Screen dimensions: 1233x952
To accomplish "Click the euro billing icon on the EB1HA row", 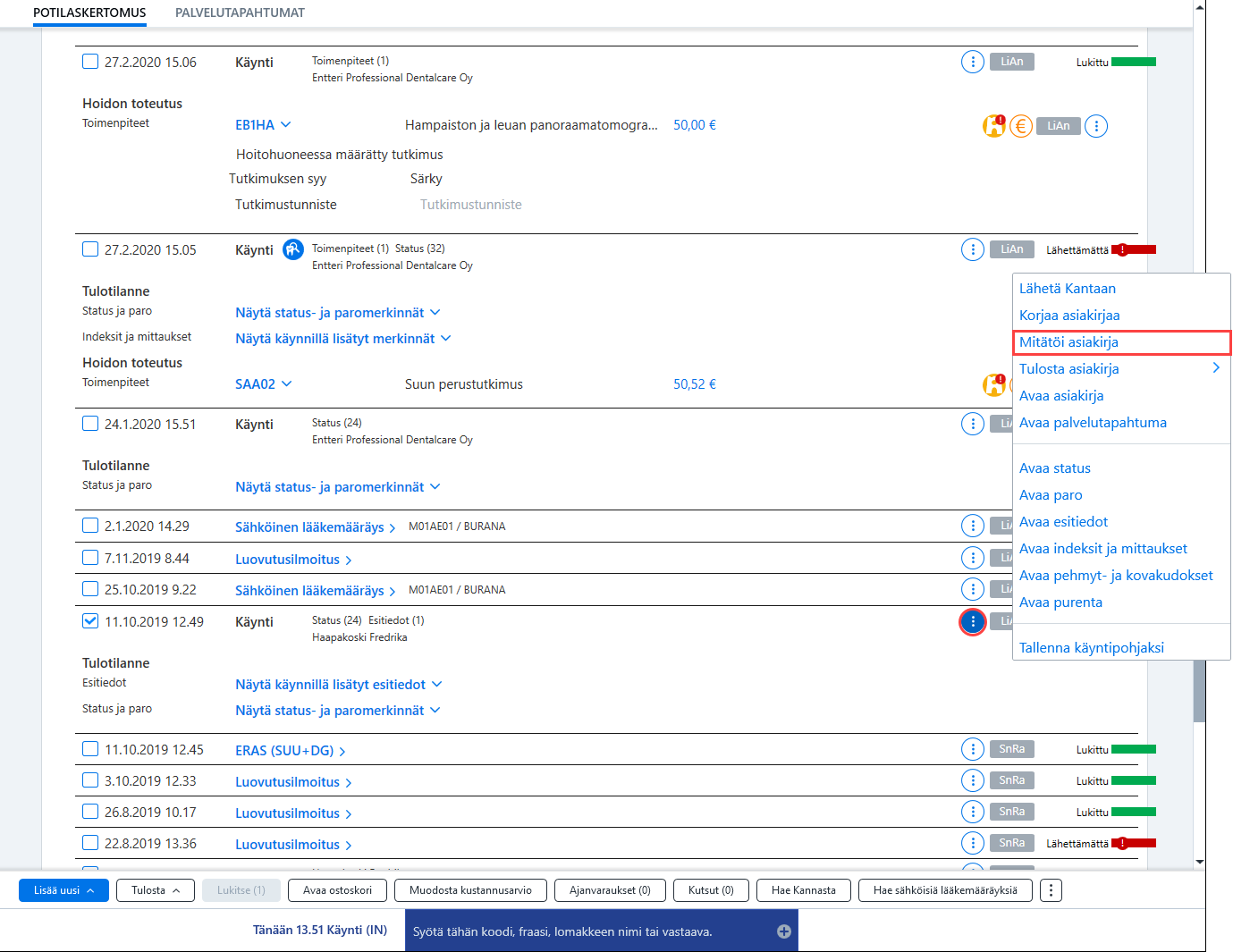I will click(1021, 126).
